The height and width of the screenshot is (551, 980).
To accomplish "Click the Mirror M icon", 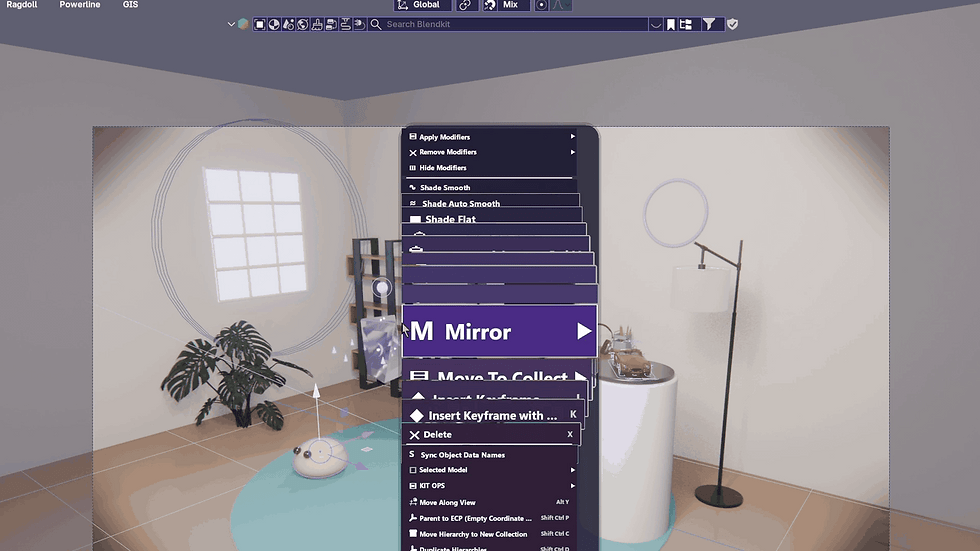I will (422, 331).
